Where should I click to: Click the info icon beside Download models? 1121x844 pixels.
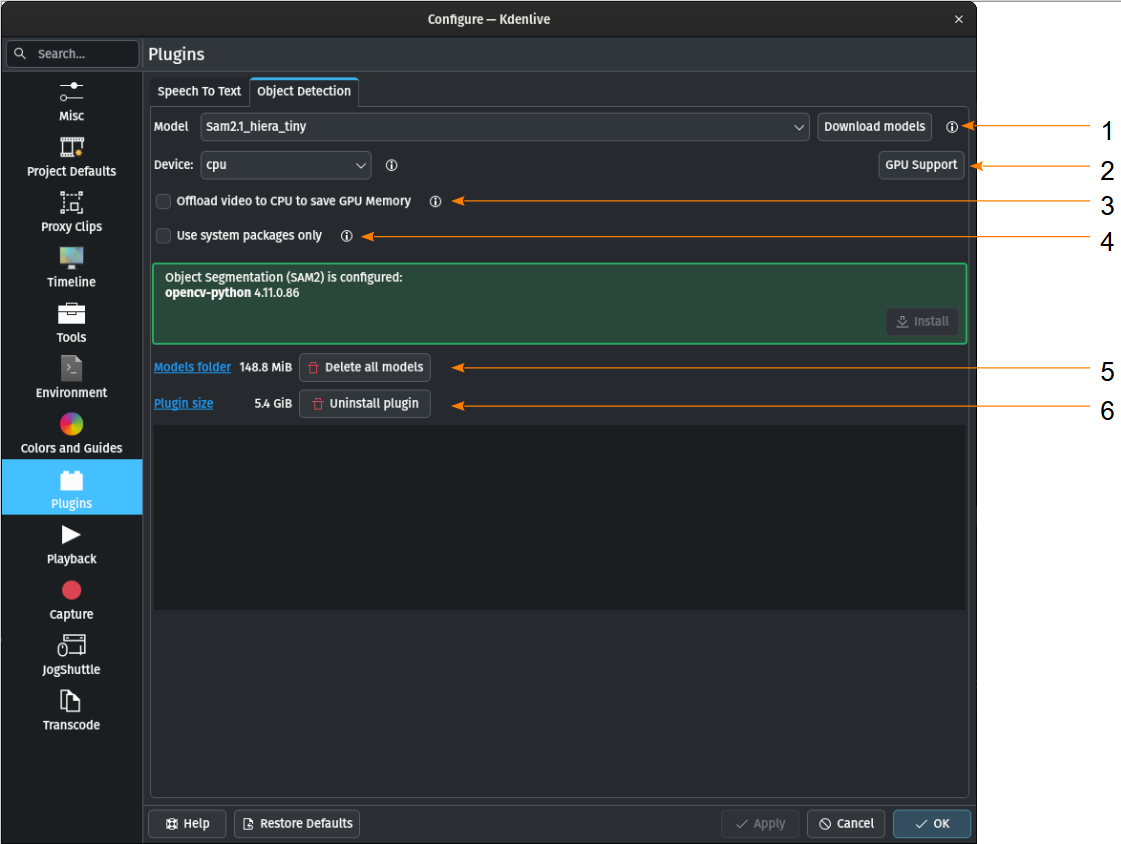952,126
